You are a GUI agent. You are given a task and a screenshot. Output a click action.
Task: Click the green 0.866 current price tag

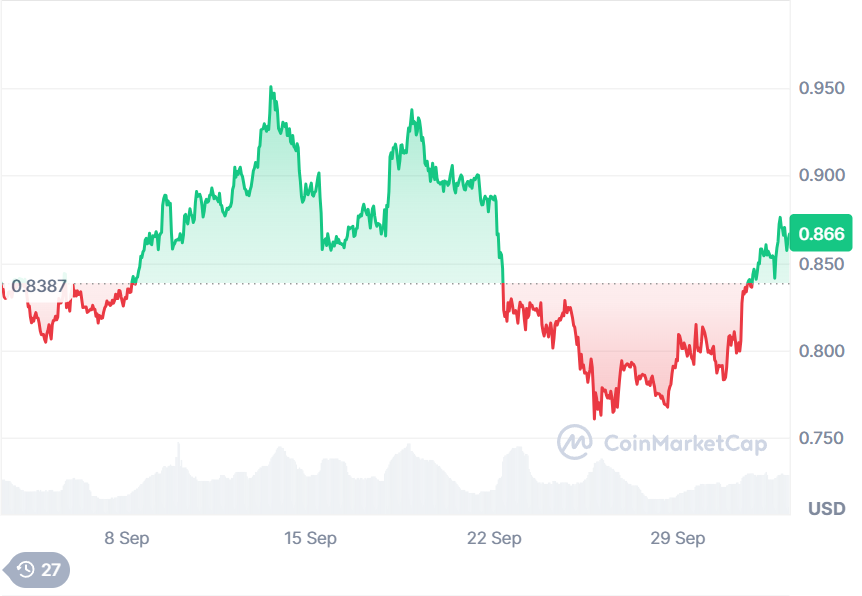coord(821,236)
